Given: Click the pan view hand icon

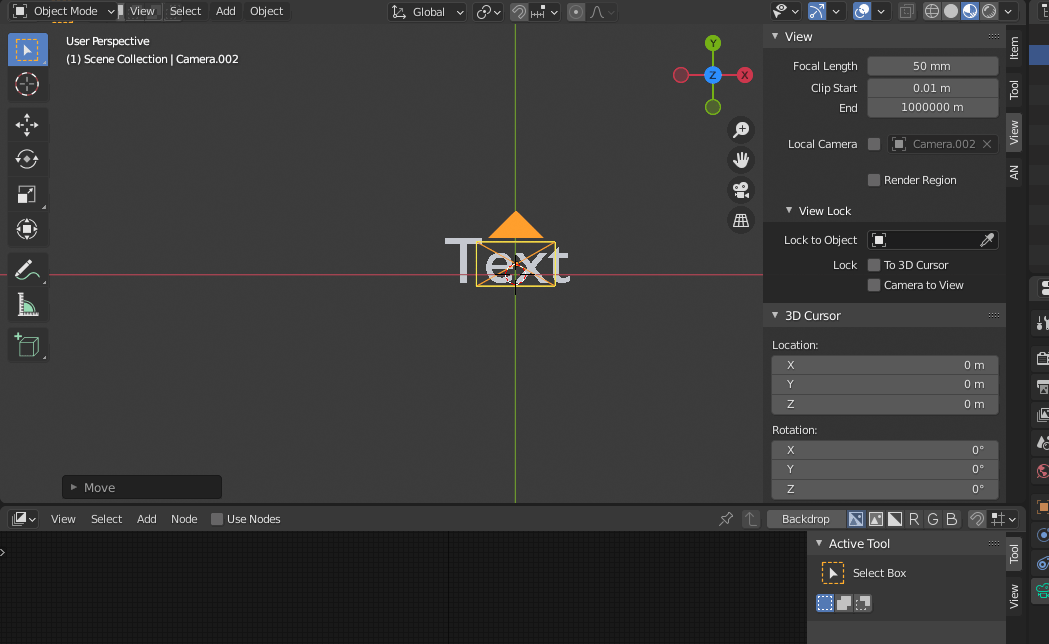Looking at the screenshot, I should [x=741, y=160].
